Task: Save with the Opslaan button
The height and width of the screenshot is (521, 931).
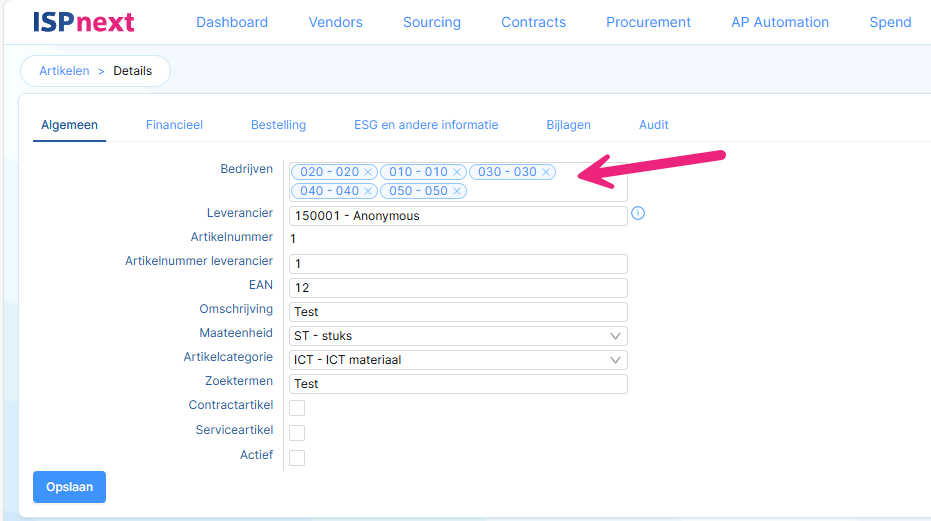Action: [x=69, y=487]
